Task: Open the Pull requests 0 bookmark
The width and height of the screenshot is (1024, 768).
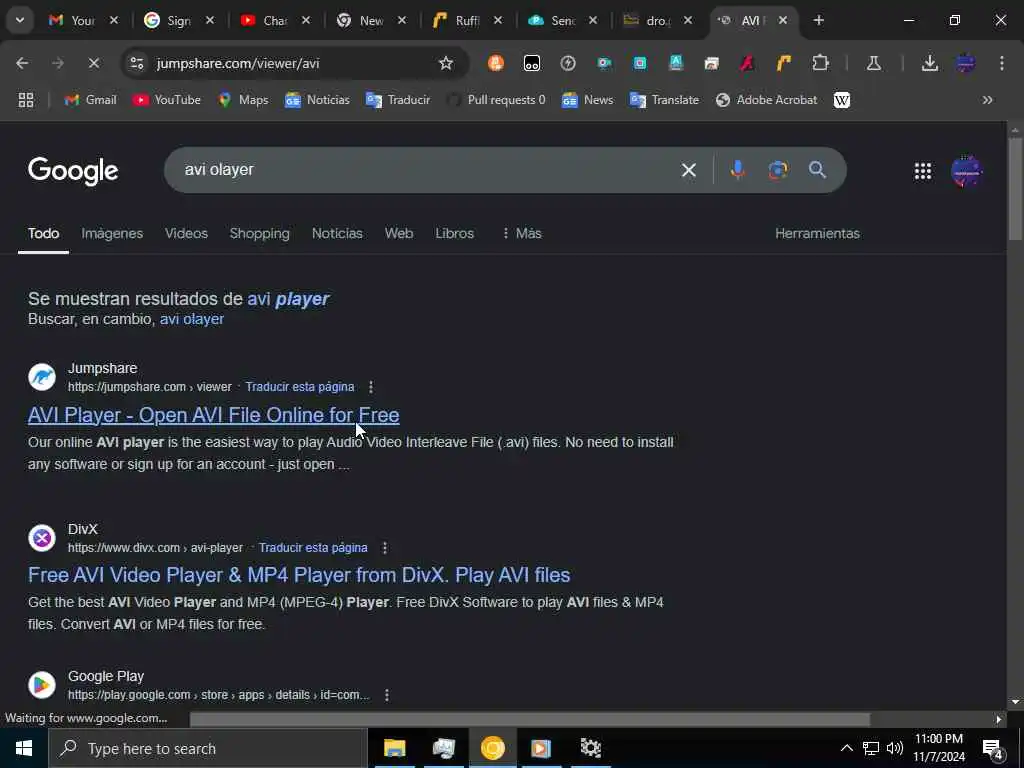Action: (x=496, y=100)
